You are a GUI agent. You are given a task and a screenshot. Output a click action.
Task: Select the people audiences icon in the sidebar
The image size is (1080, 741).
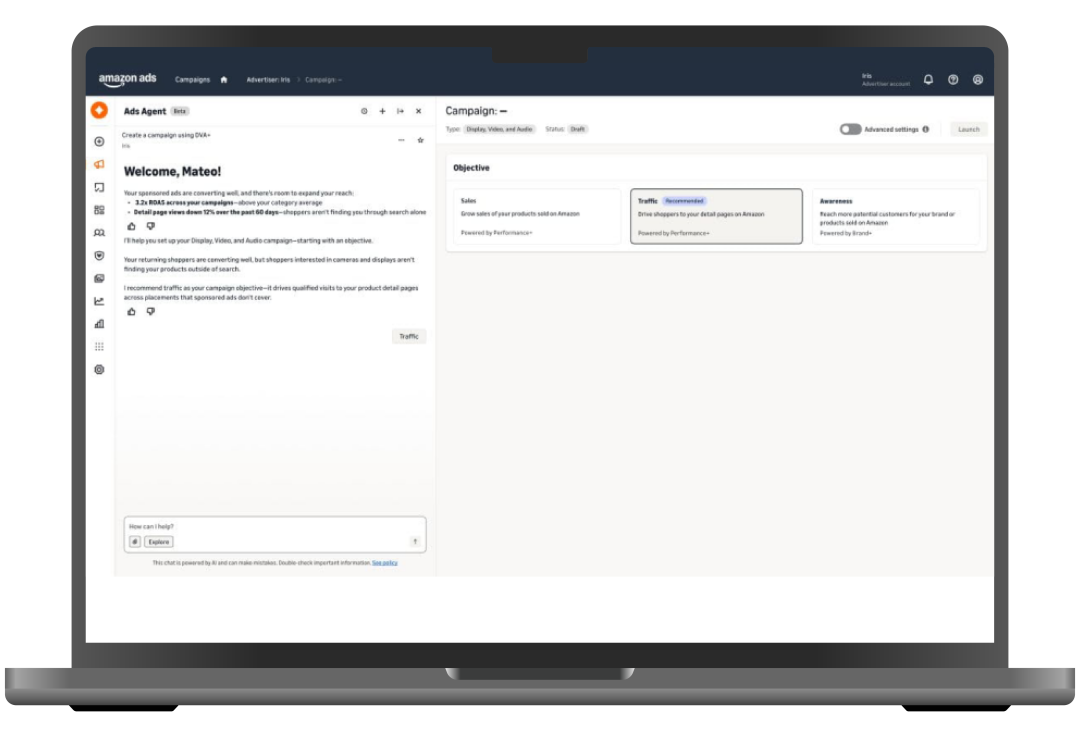[99, 233]
